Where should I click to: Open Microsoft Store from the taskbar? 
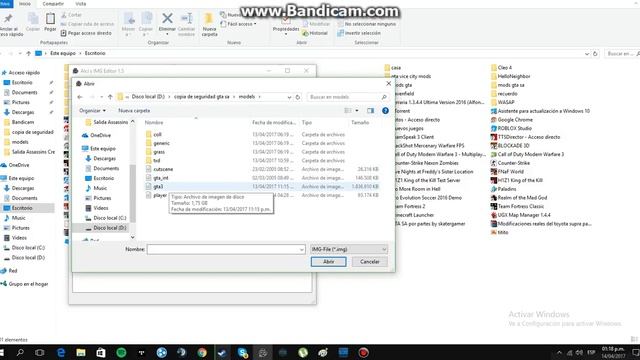coord(101,353)
